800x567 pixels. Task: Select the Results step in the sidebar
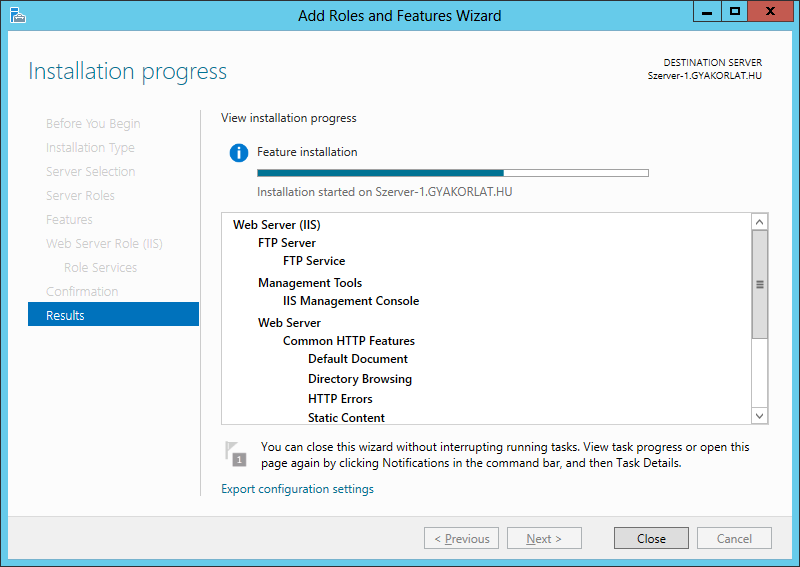113,315
